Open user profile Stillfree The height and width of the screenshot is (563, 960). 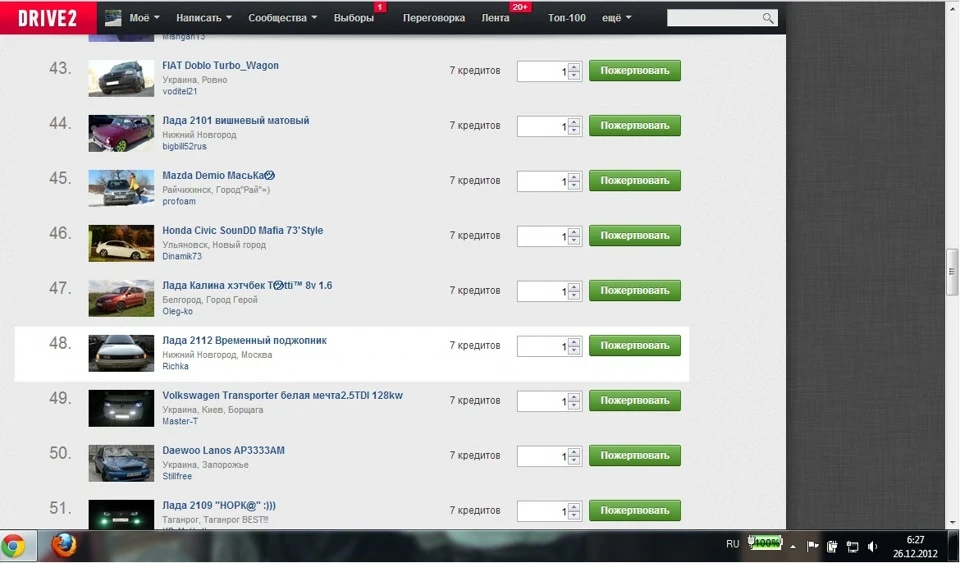click(x=177, y=477)
